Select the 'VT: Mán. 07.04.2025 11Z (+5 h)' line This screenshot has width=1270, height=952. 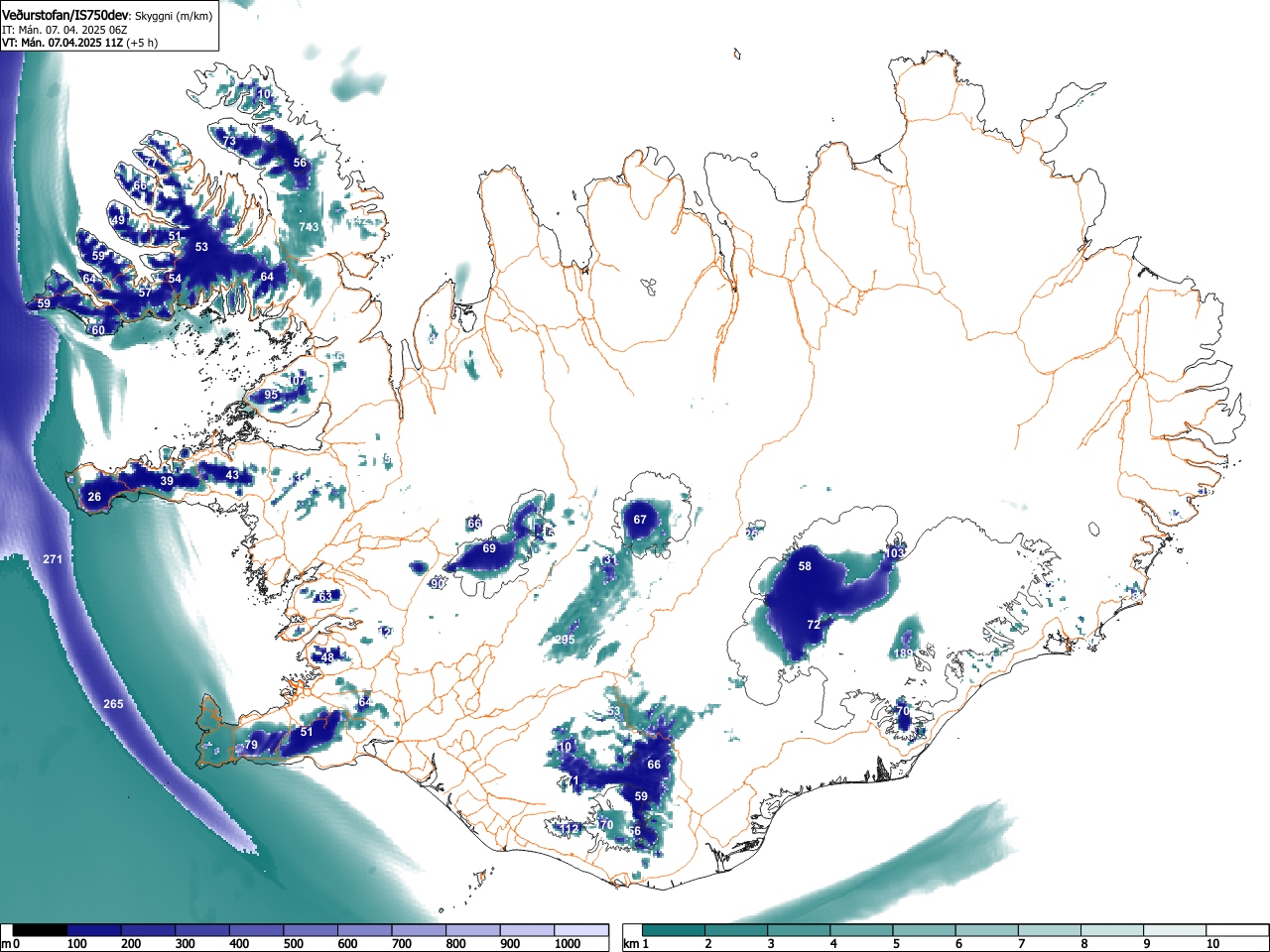click(79, 44)
